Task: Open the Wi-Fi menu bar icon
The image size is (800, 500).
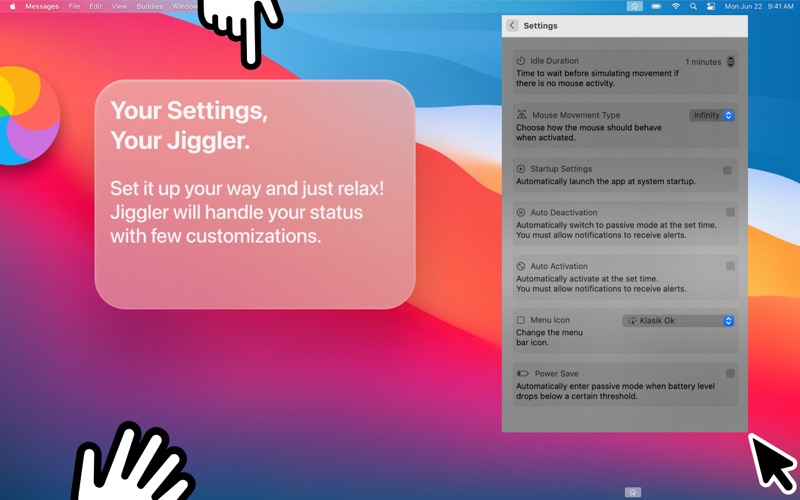Action: (676, 7)
